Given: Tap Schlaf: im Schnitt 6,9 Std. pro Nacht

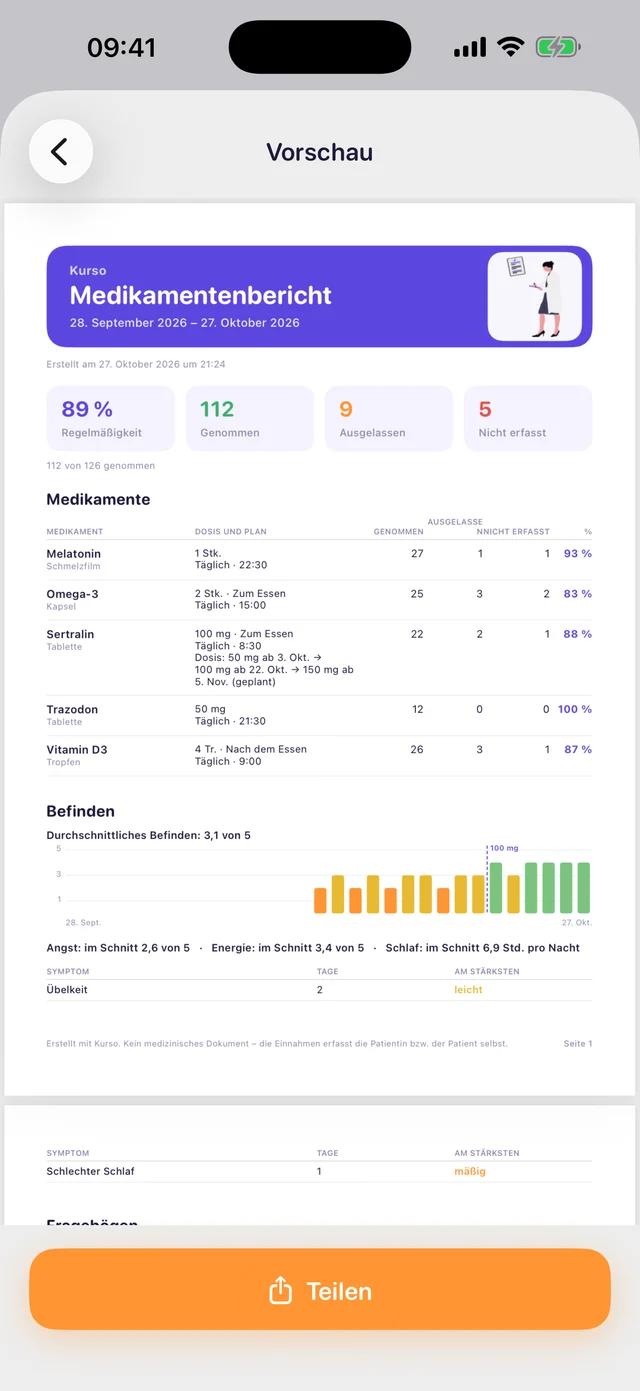Looking at the screenshot, I should pos(483,948).
